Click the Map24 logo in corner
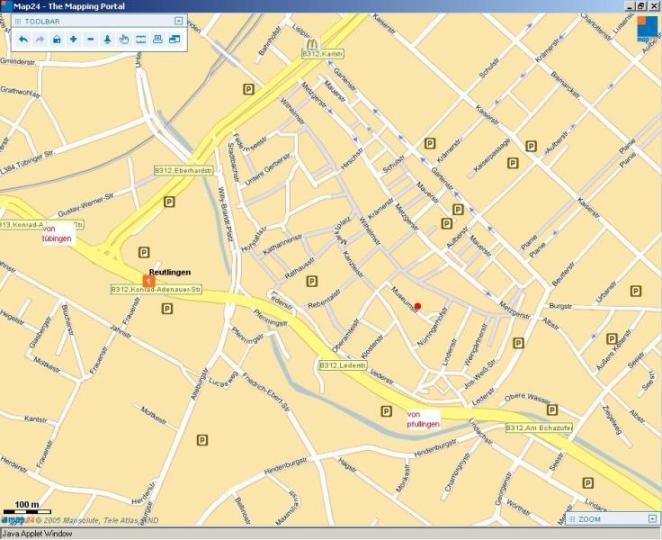Viewport: 662px width, 540px height. tap(643, 30)
